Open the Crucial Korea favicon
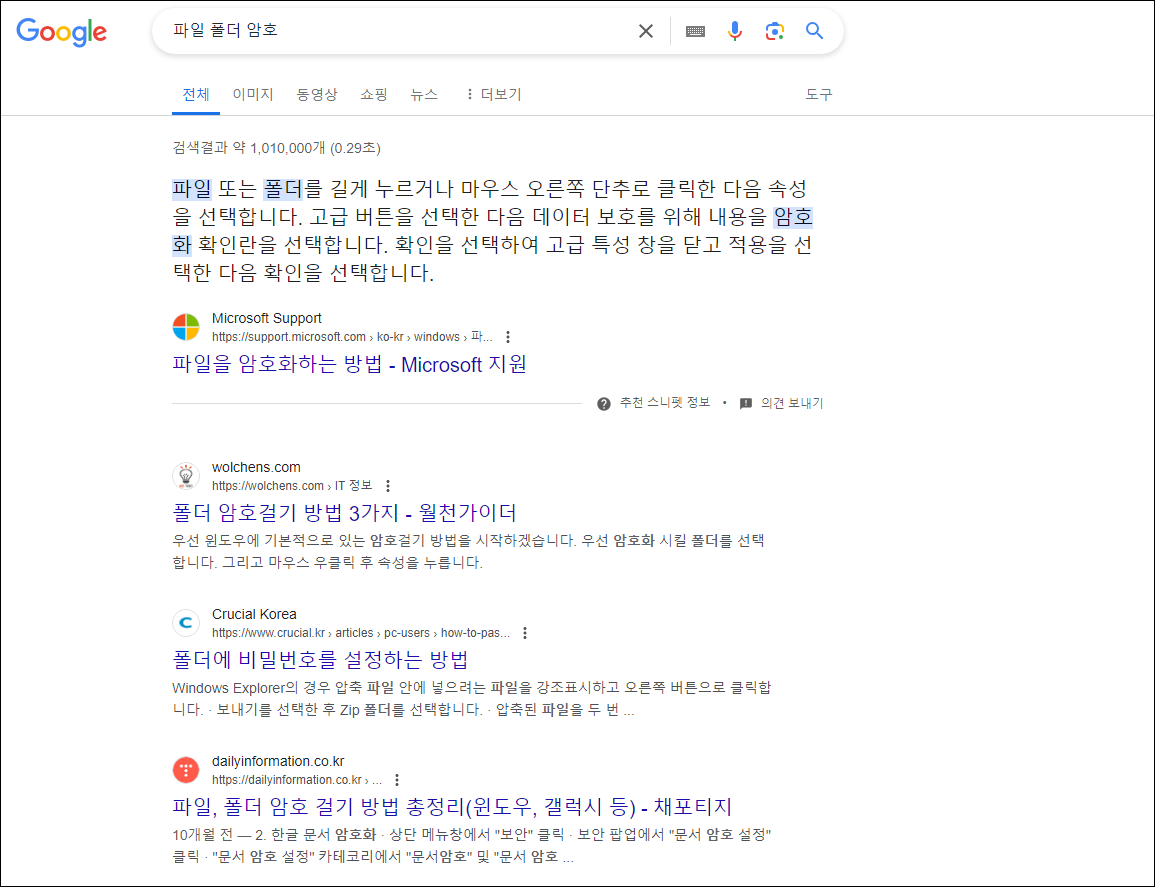The height and width of the screenshot is (887, 1155). (186, 623)
